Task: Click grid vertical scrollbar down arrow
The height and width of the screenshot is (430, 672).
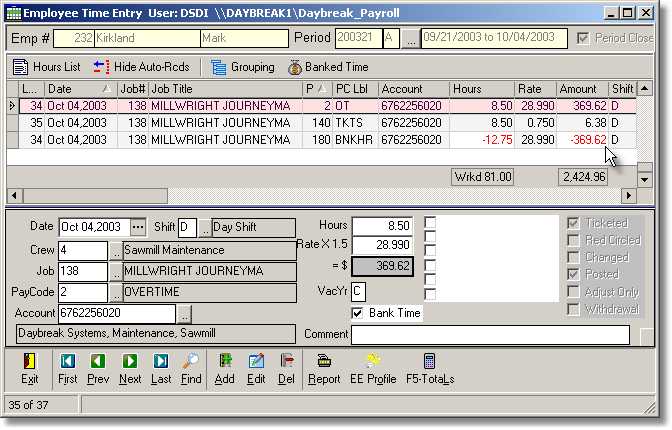Action: click(644, 180)
